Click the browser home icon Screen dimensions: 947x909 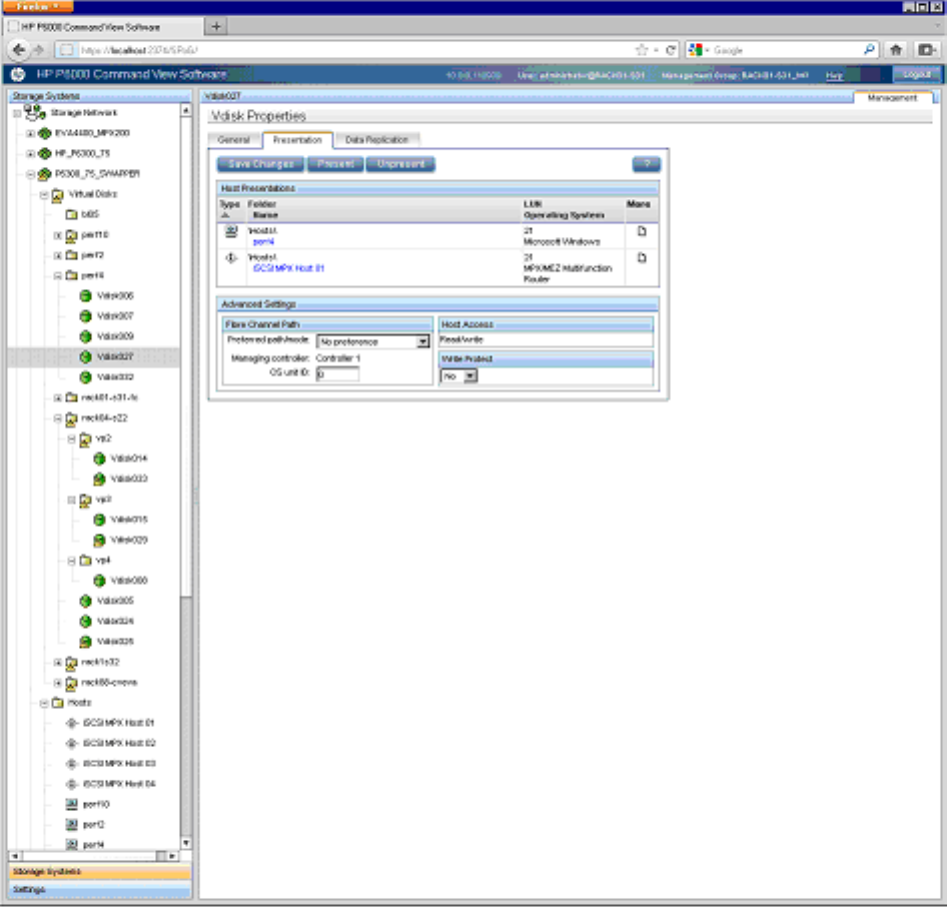coord(896,50)
